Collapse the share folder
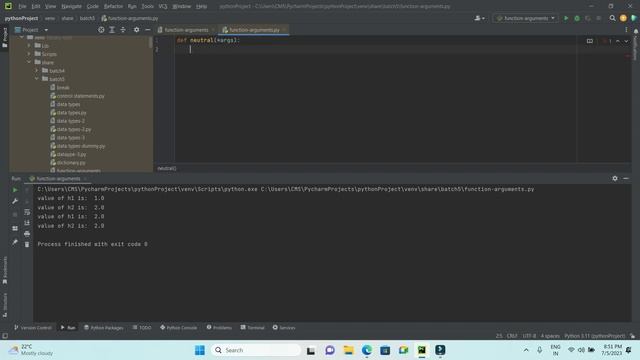Viewport: 640px width, 360px height. pyautogui.click(x=29, y=62)
